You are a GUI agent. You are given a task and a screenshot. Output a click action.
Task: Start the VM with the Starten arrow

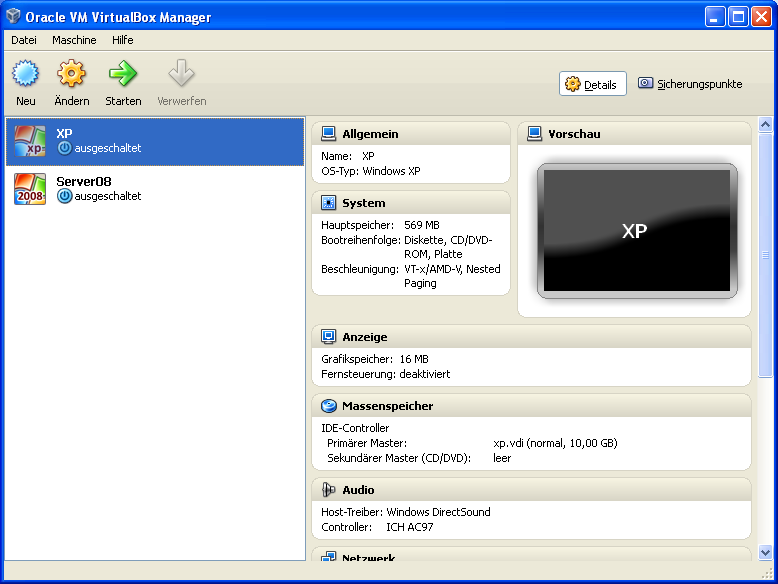pyautogui.click(x=123, y=73)
